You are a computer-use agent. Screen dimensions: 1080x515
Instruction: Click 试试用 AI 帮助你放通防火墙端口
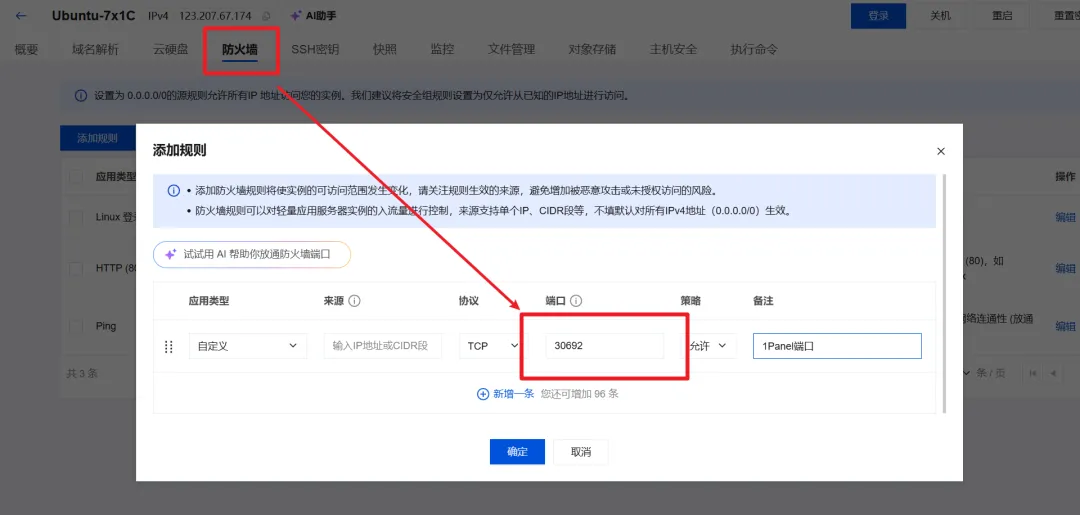click(x=252, y=254)
